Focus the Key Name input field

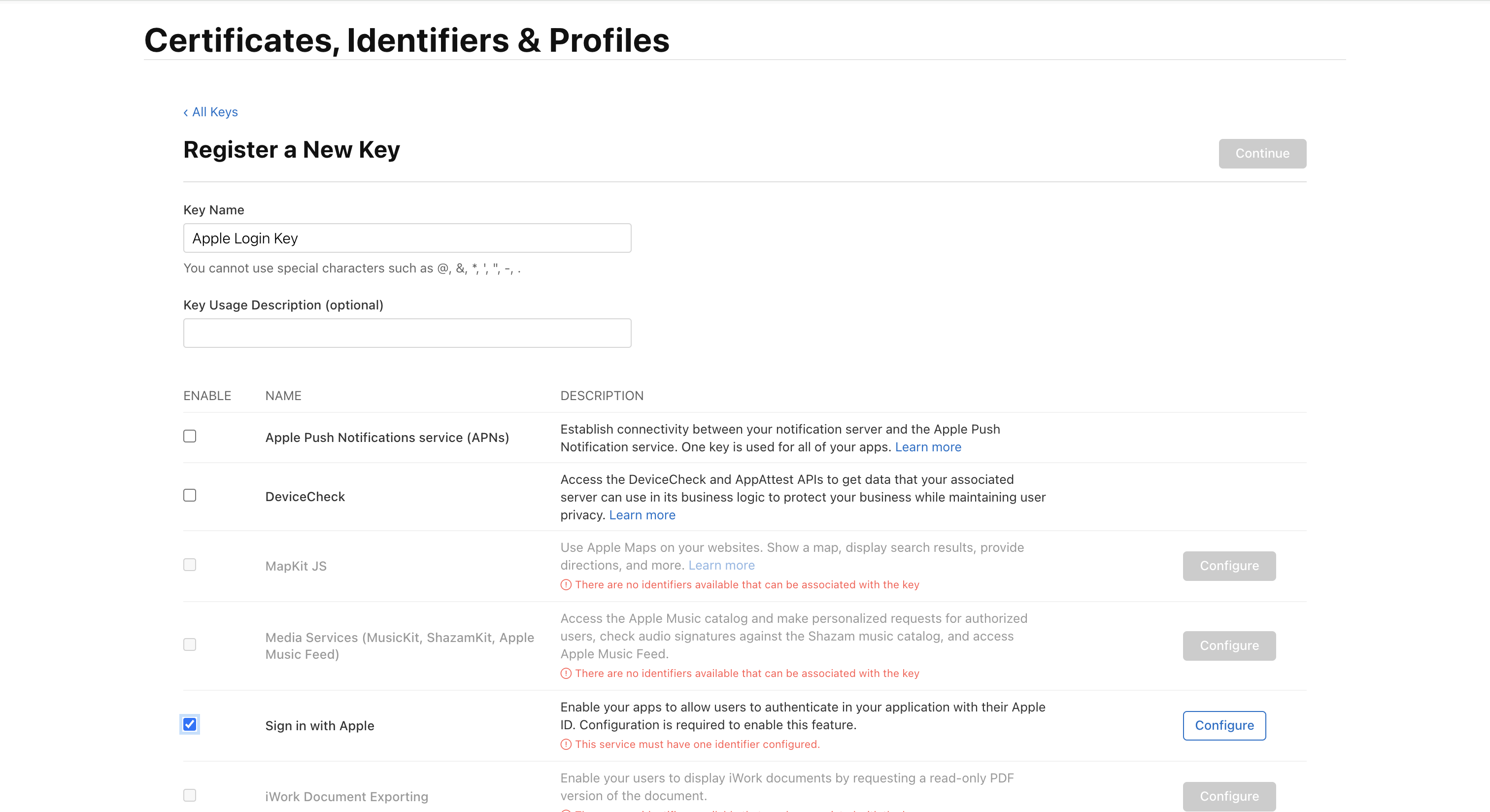pyautogui.click(x=406, y=238)
